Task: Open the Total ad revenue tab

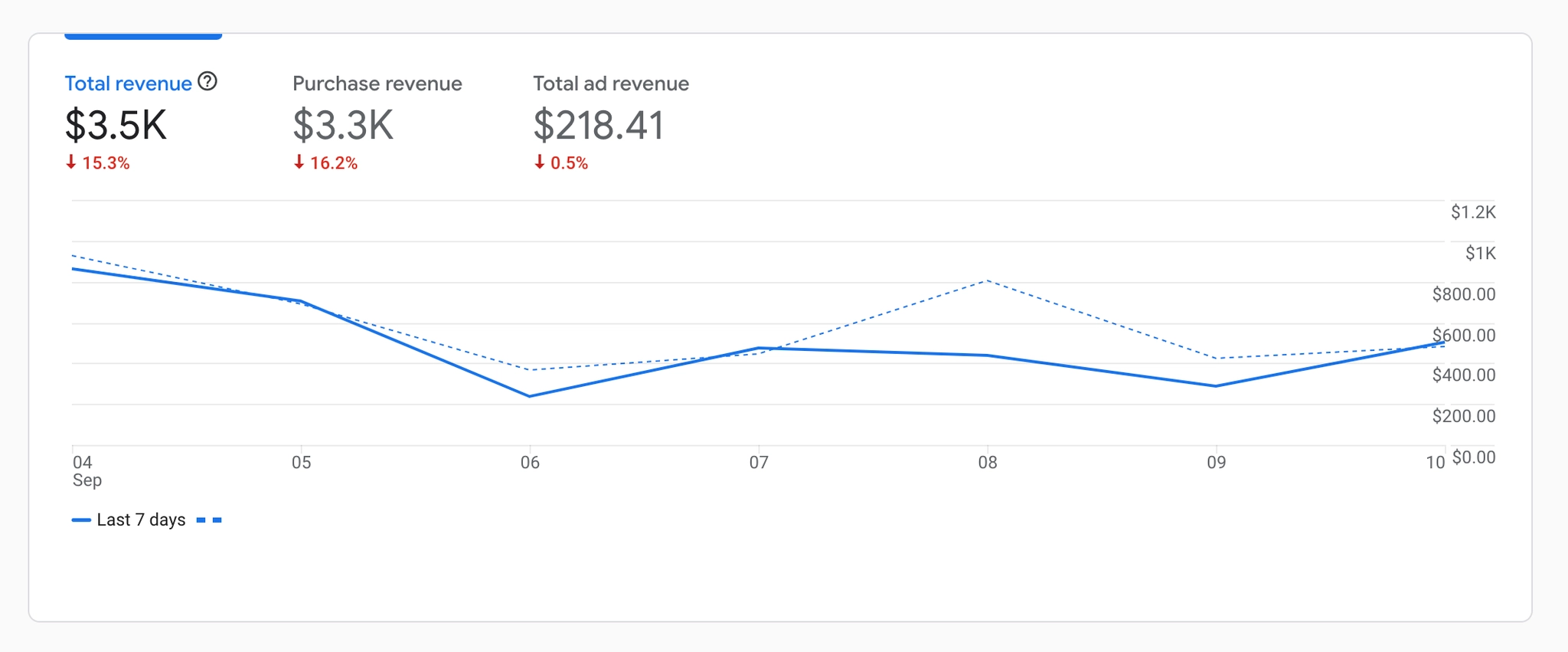Action: tap(610, 84)
